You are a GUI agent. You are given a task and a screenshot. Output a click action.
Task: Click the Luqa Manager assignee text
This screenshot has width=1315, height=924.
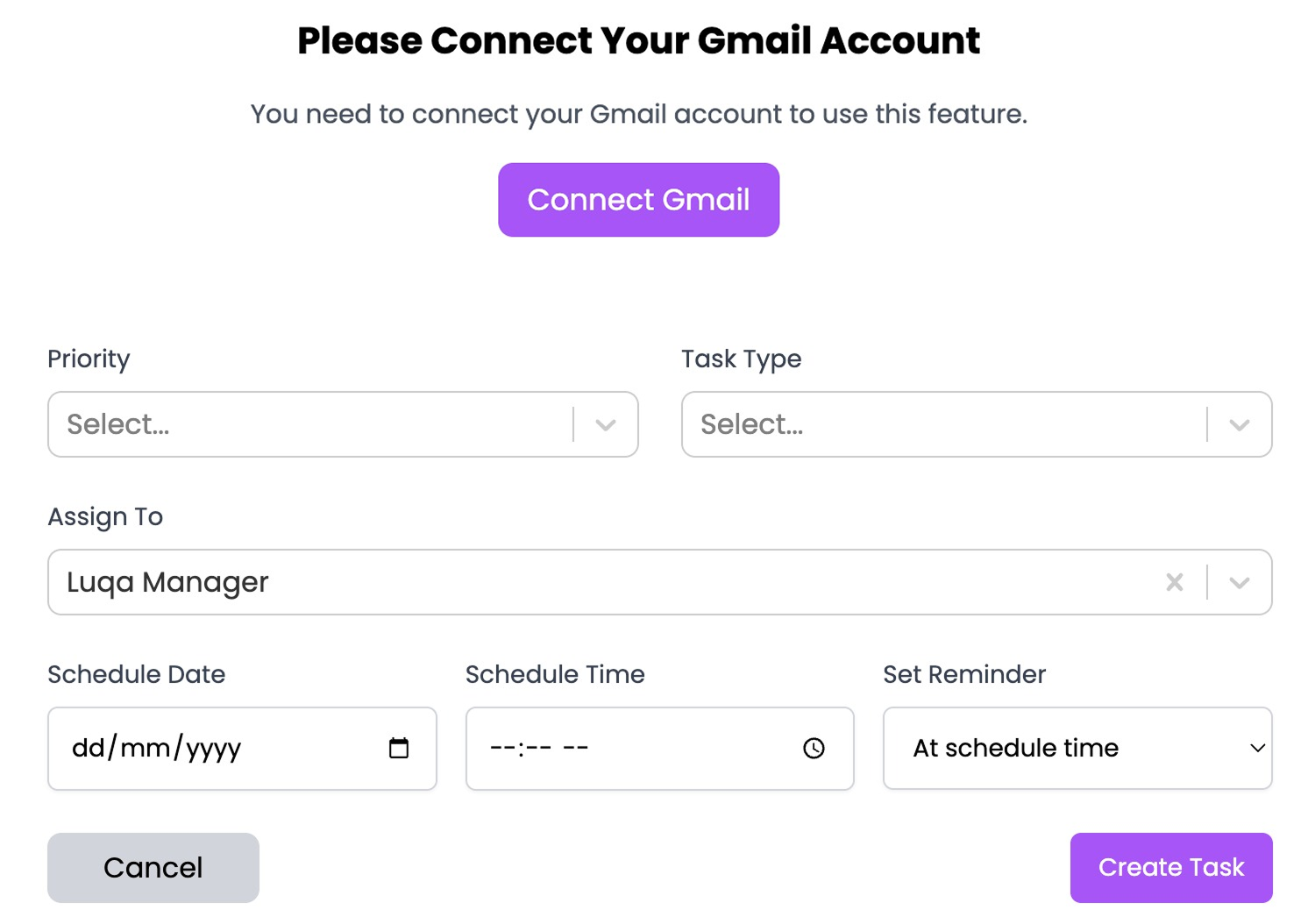(x=167, y=582)
